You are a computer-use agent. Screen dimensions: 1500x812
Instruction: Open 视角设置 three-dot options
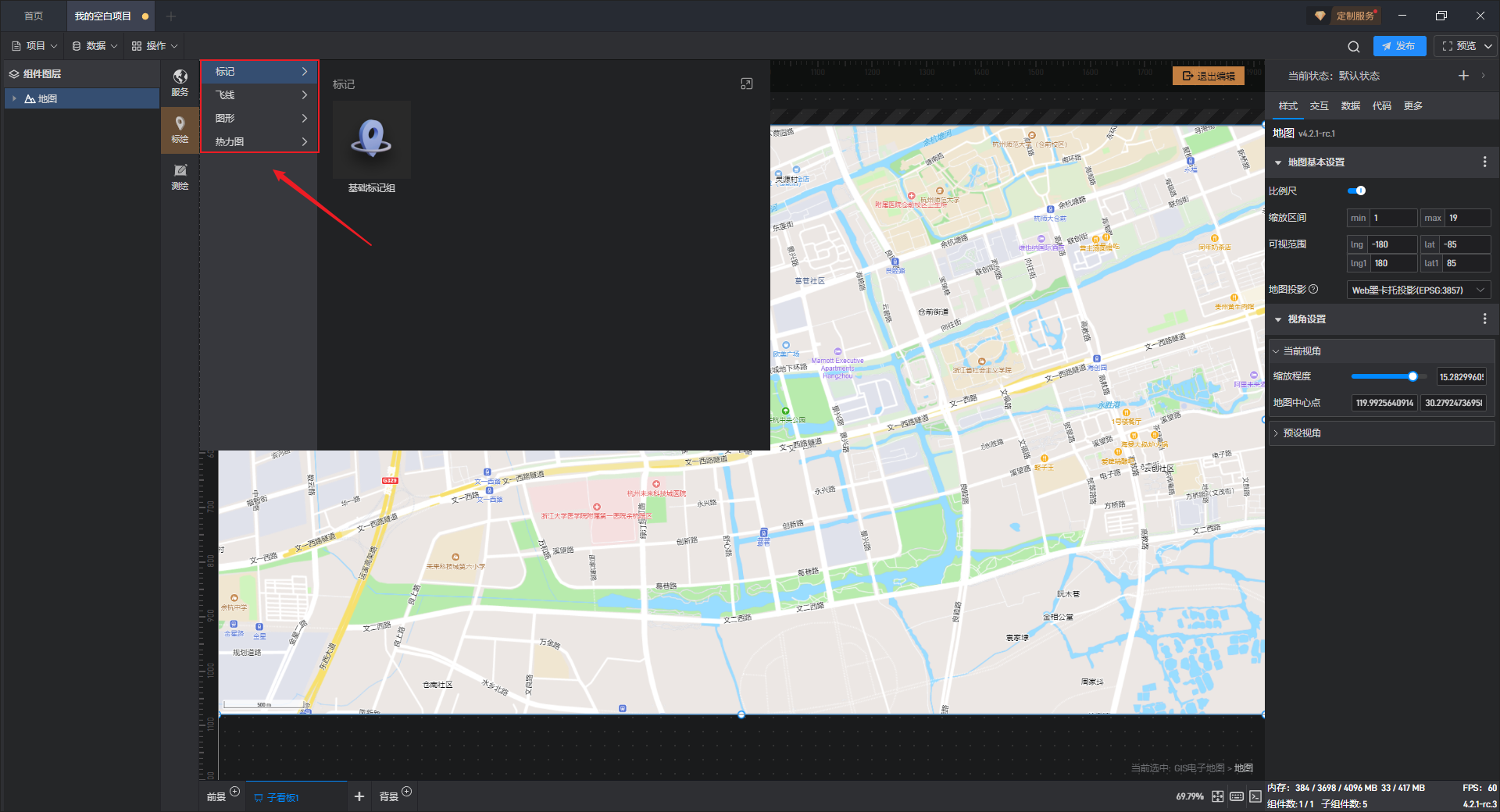click(x=1484, y=319)
